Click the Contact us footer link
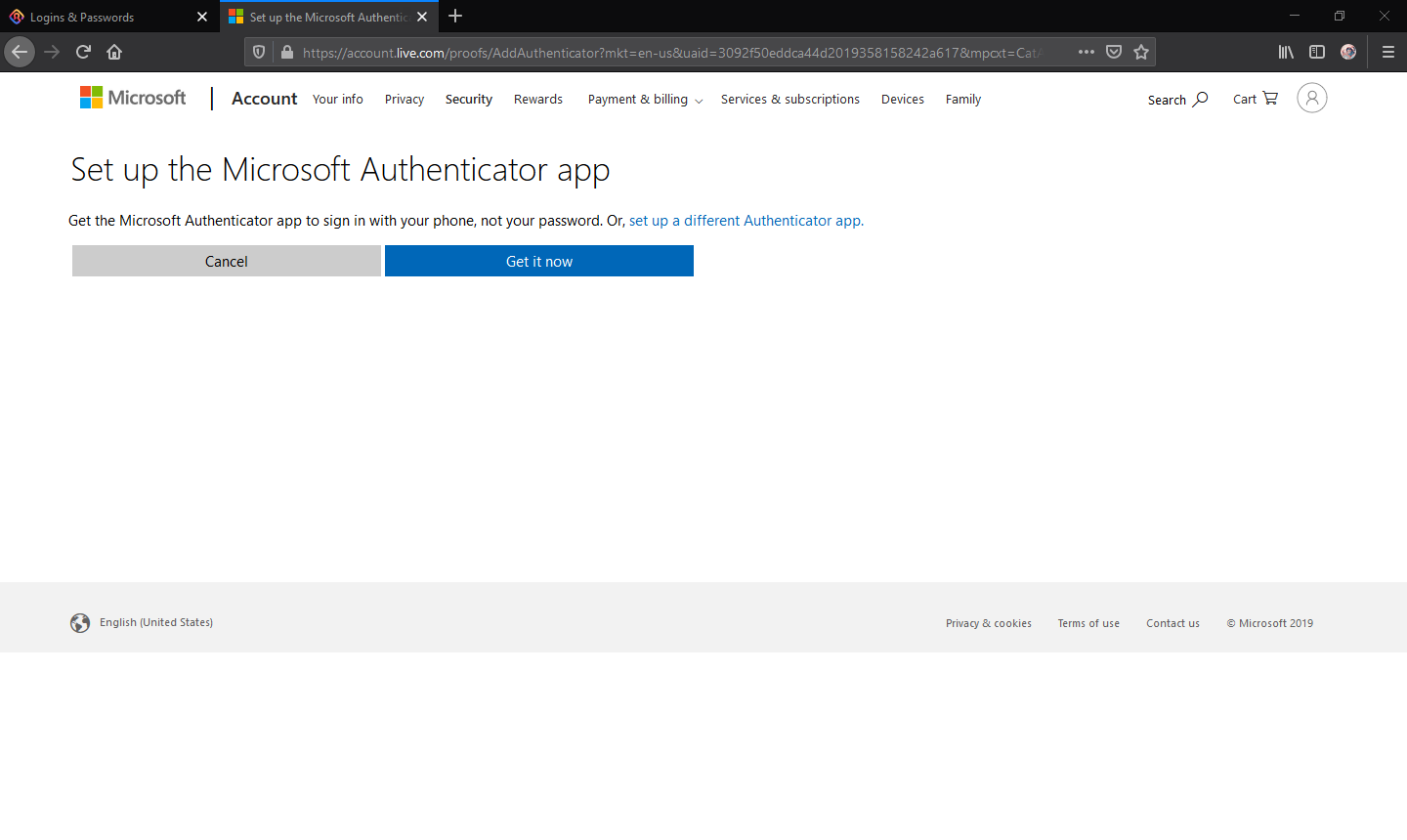The width and height of the screenshot is (1407, 840). (x=1173, y=623)
